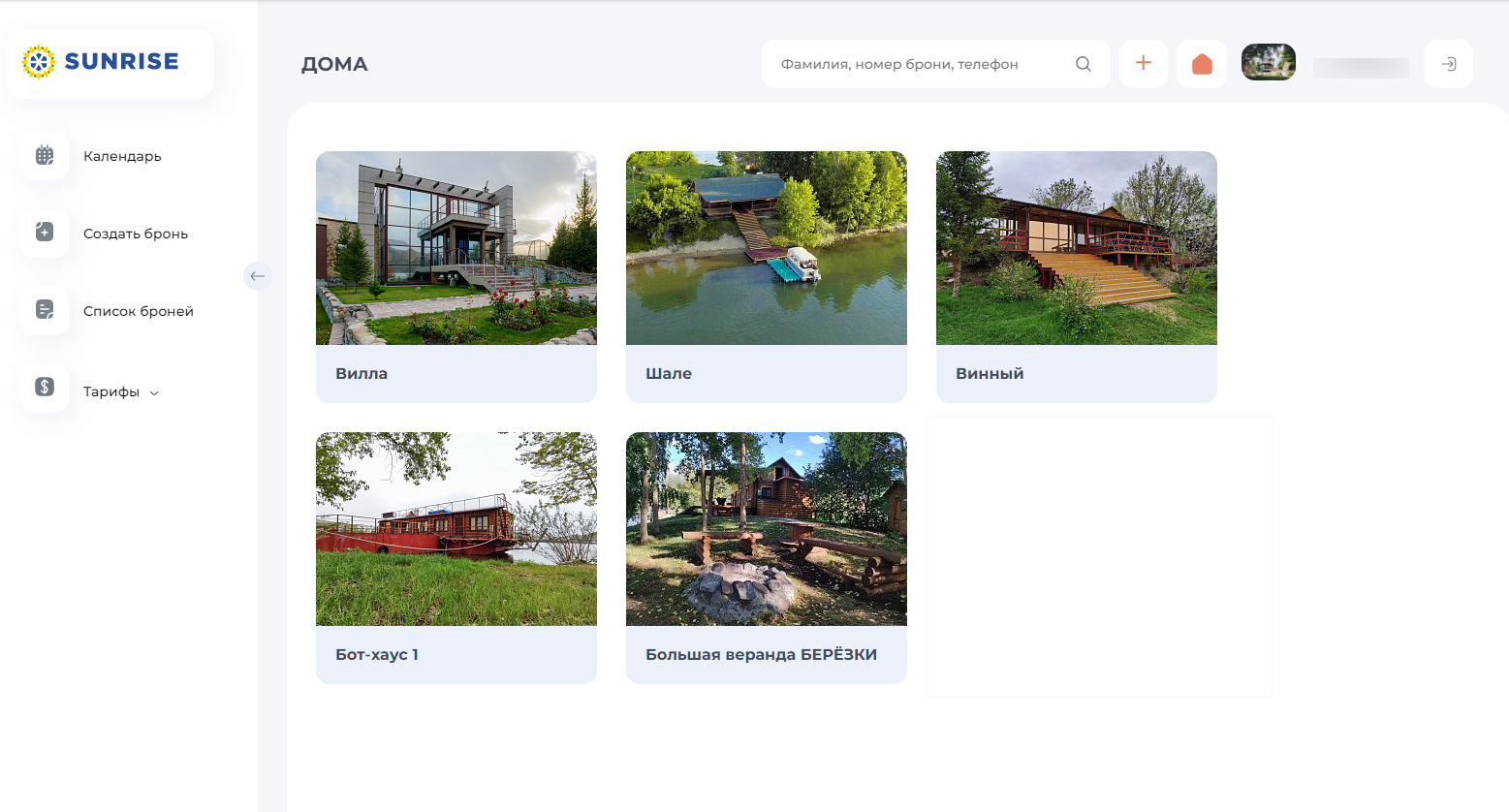
Task: Click the search magnifier icon
Action: 1084,64
